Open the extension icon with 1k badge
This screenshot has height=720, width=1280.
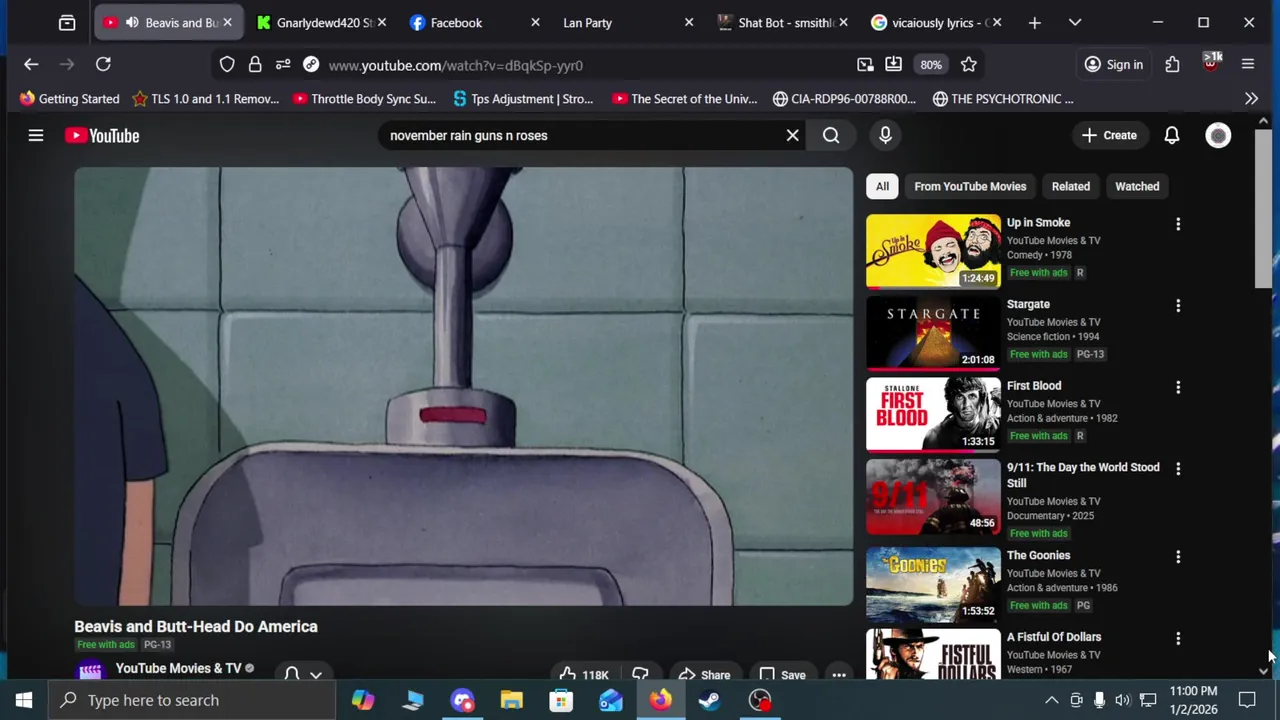coord(1211,62)
